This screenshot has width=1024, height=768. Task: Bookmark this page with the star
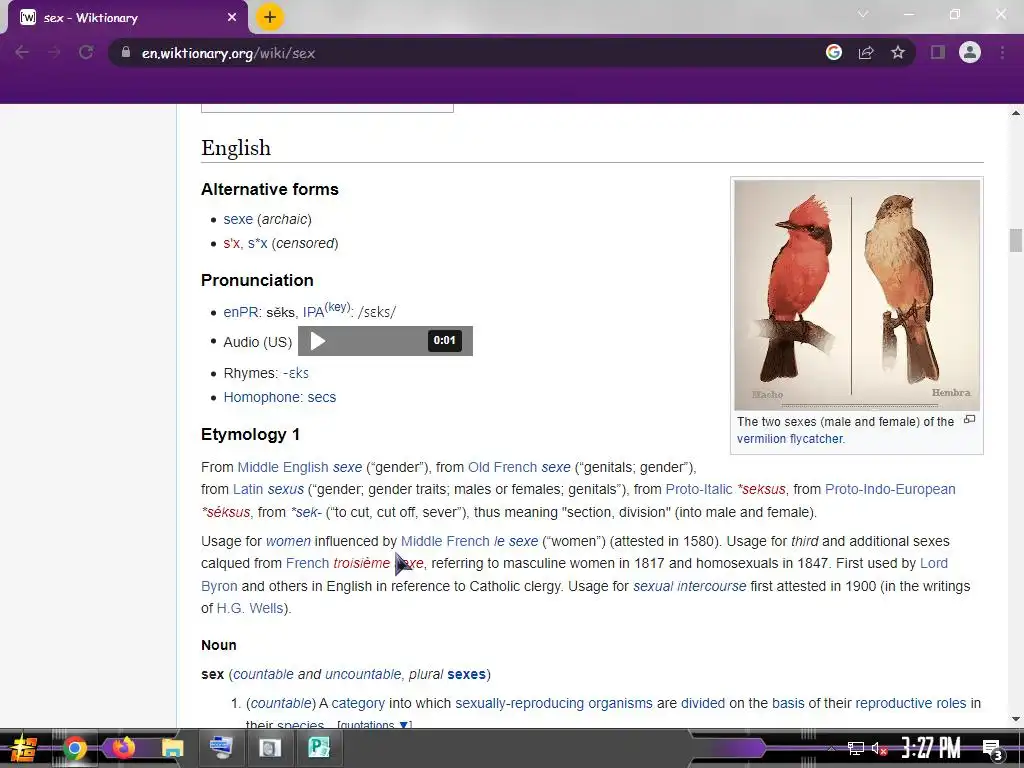898,52
